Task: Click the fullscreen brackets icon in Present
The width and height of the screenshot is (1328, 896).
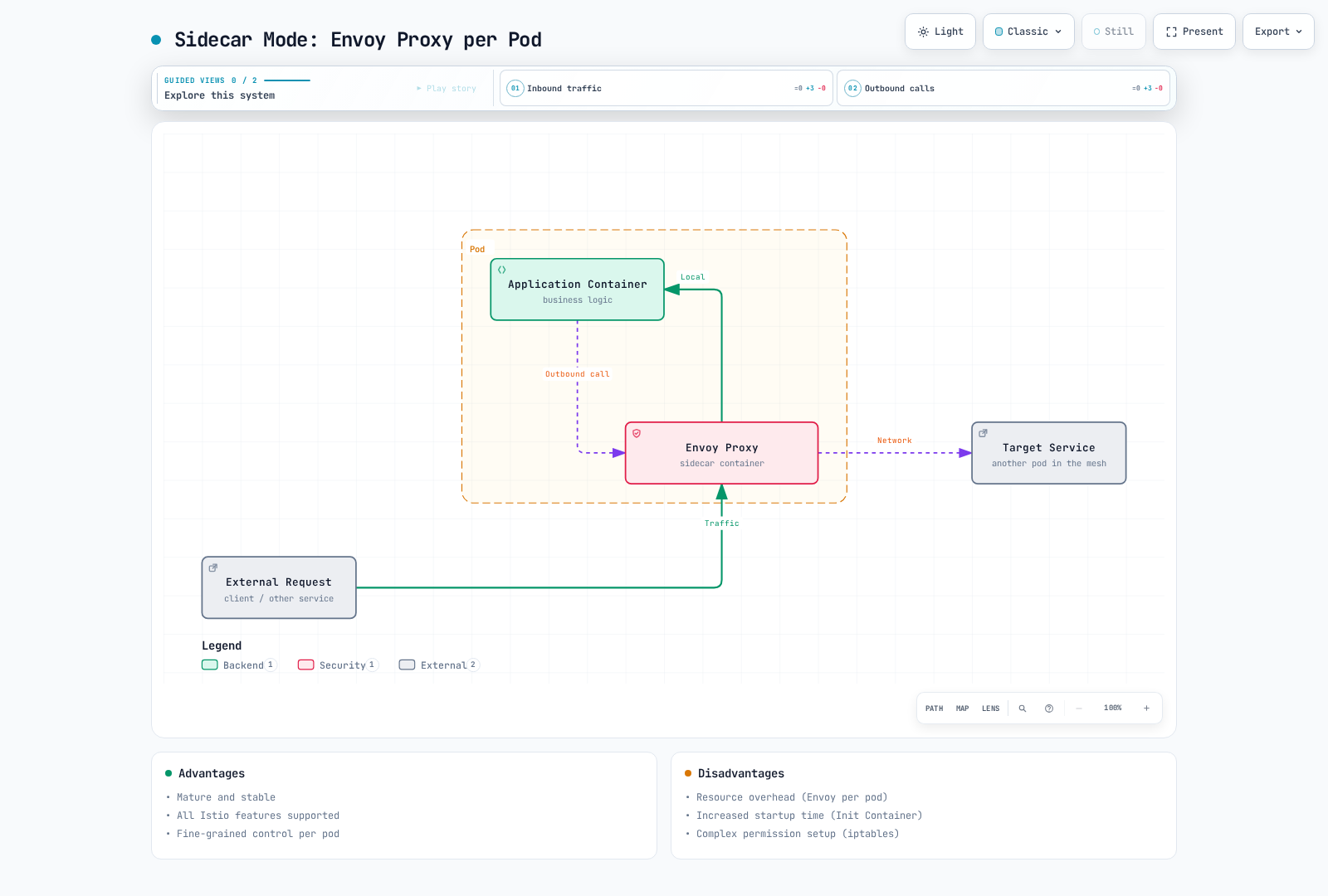Action: pyautogui.click(x=1171, y=32)
